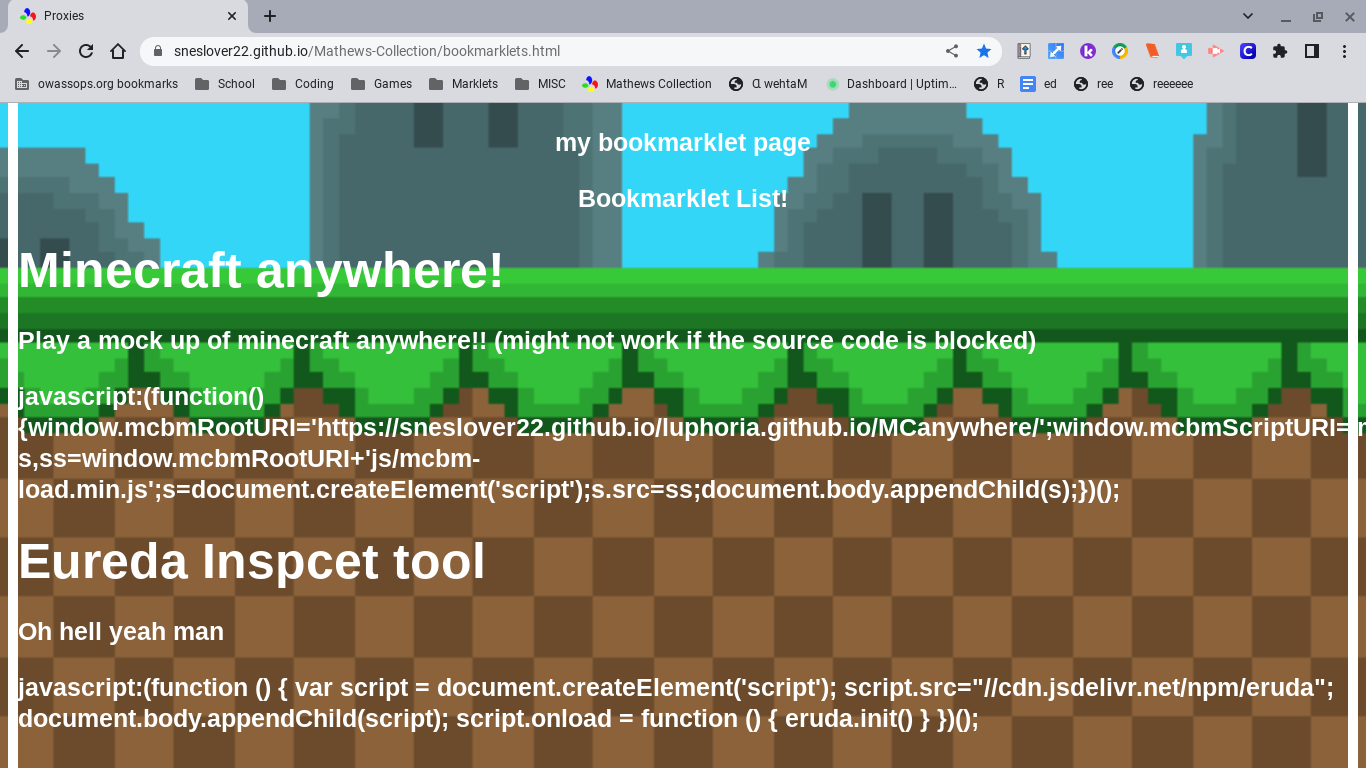Toggle the bookmark star for this page
This screenshot has width=1366, height=768.
coord(984,51)
